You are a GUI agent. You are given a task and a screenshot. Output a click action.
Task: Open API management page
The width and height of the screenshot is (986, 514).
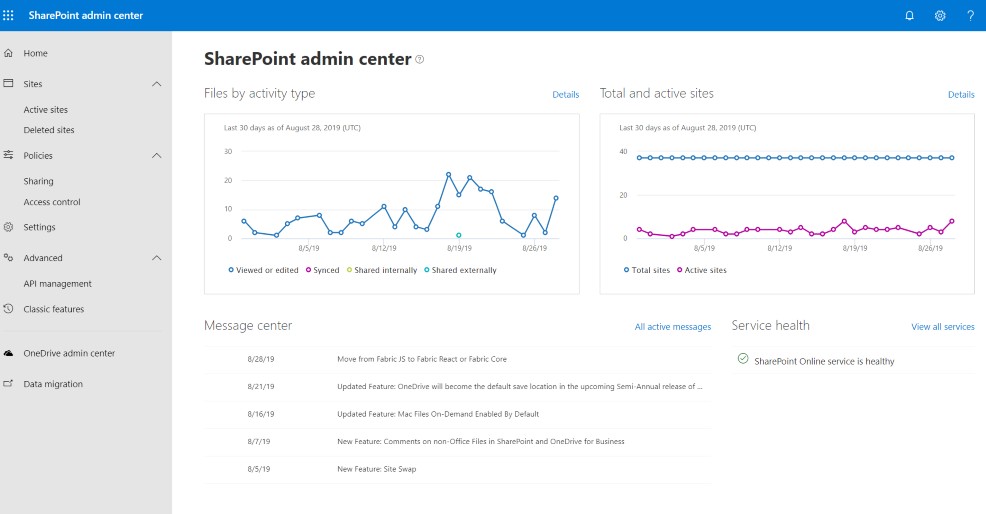[x=57, y=284]
